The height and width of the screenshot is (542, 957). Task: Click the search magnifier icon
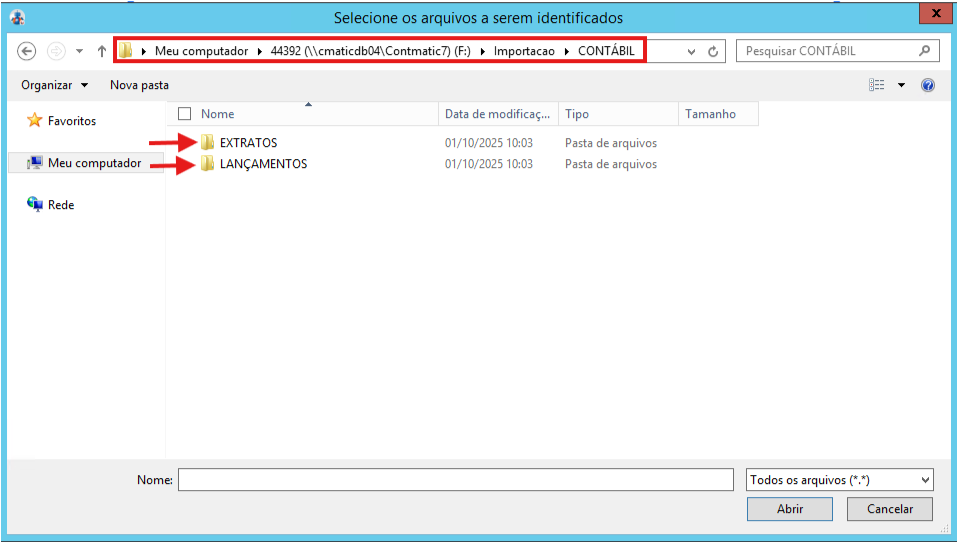pyautogui.click(x=925, y=51)
